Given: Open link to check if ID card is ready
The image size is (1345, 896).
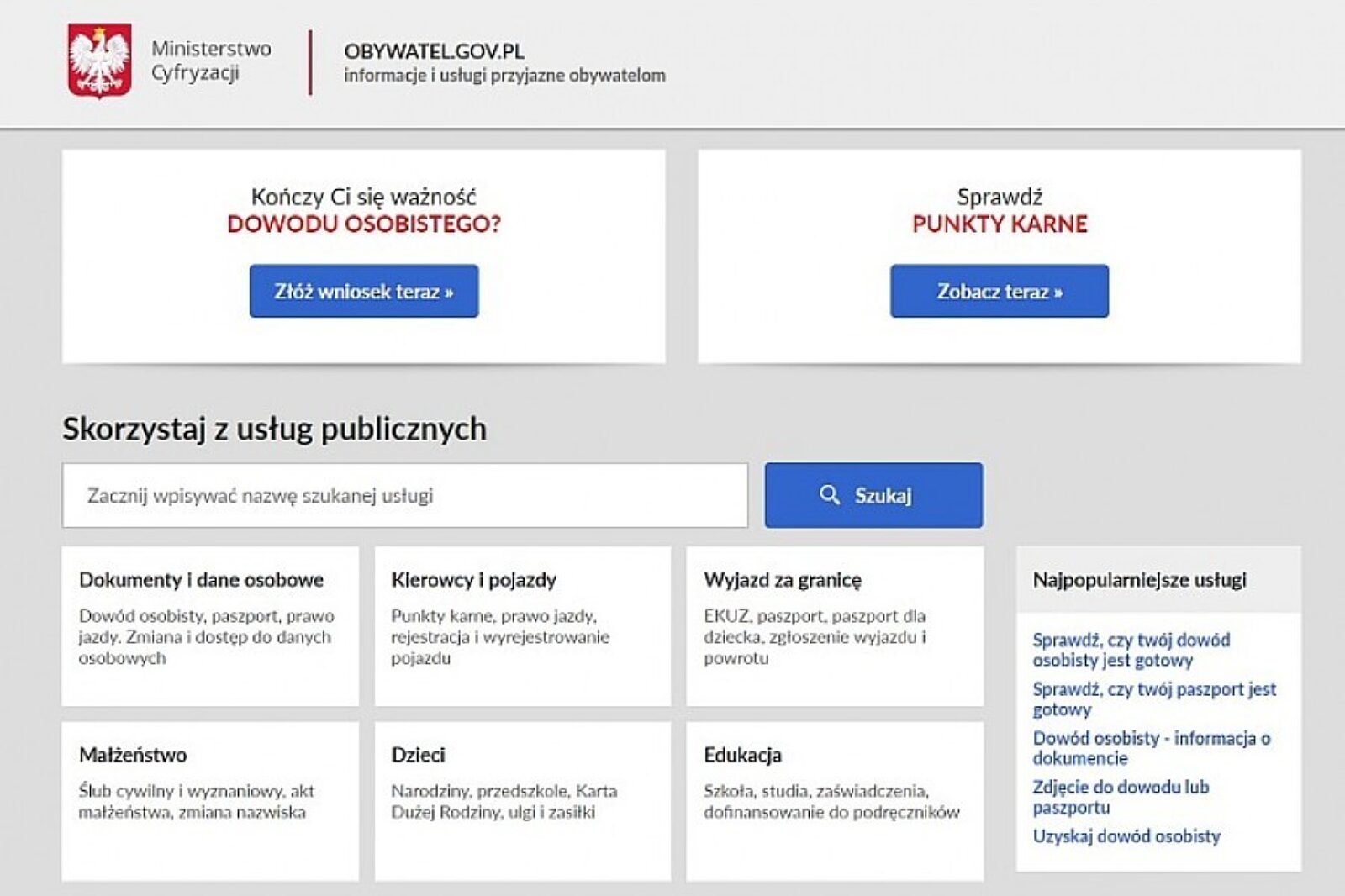Looking at the screenshot, I should (x=1130, y=650).
